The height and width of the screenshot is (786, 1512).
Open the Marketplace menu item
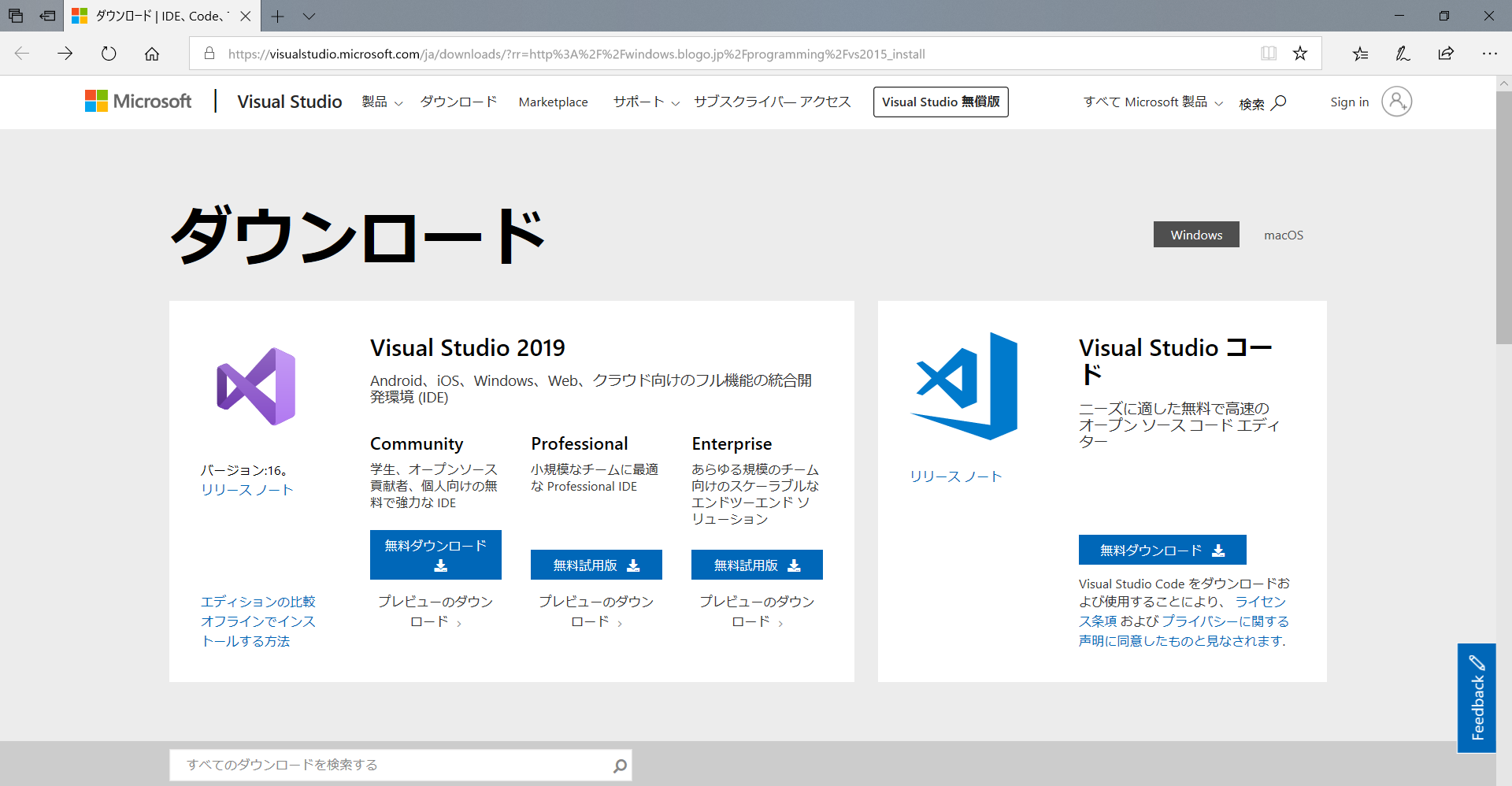(553, 102)
